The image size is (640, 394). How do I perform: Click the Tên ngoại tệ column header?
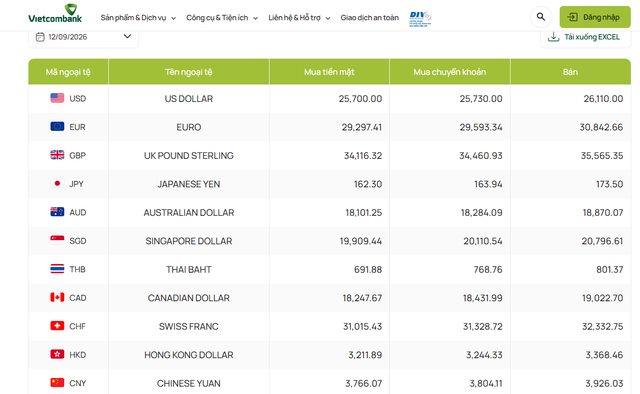(x=189, y=72)
